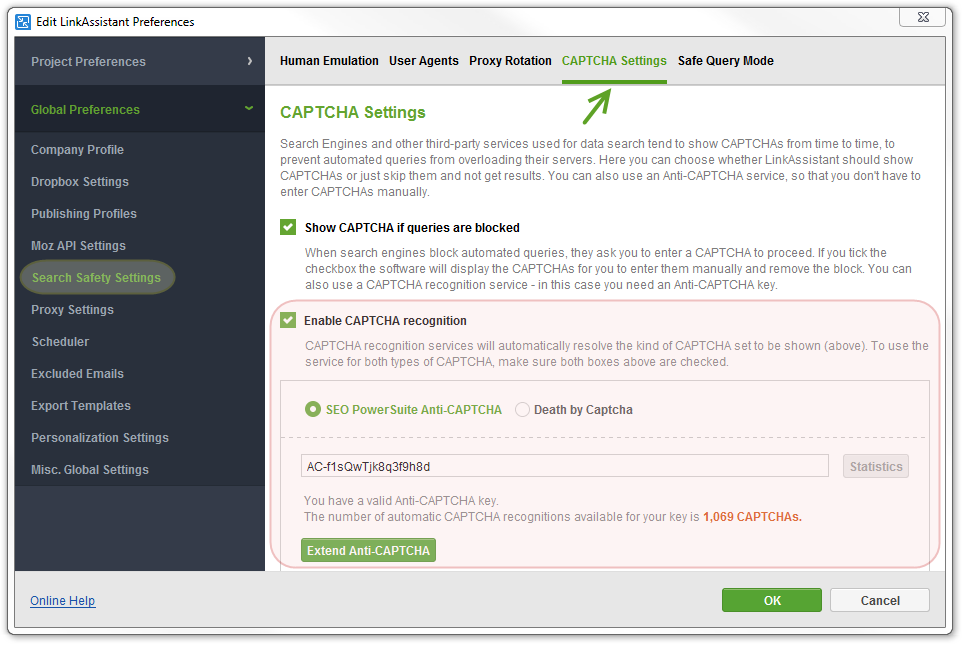Switch to User Agents tab
The height and width of the screenshot is (645, 963).
424,61
